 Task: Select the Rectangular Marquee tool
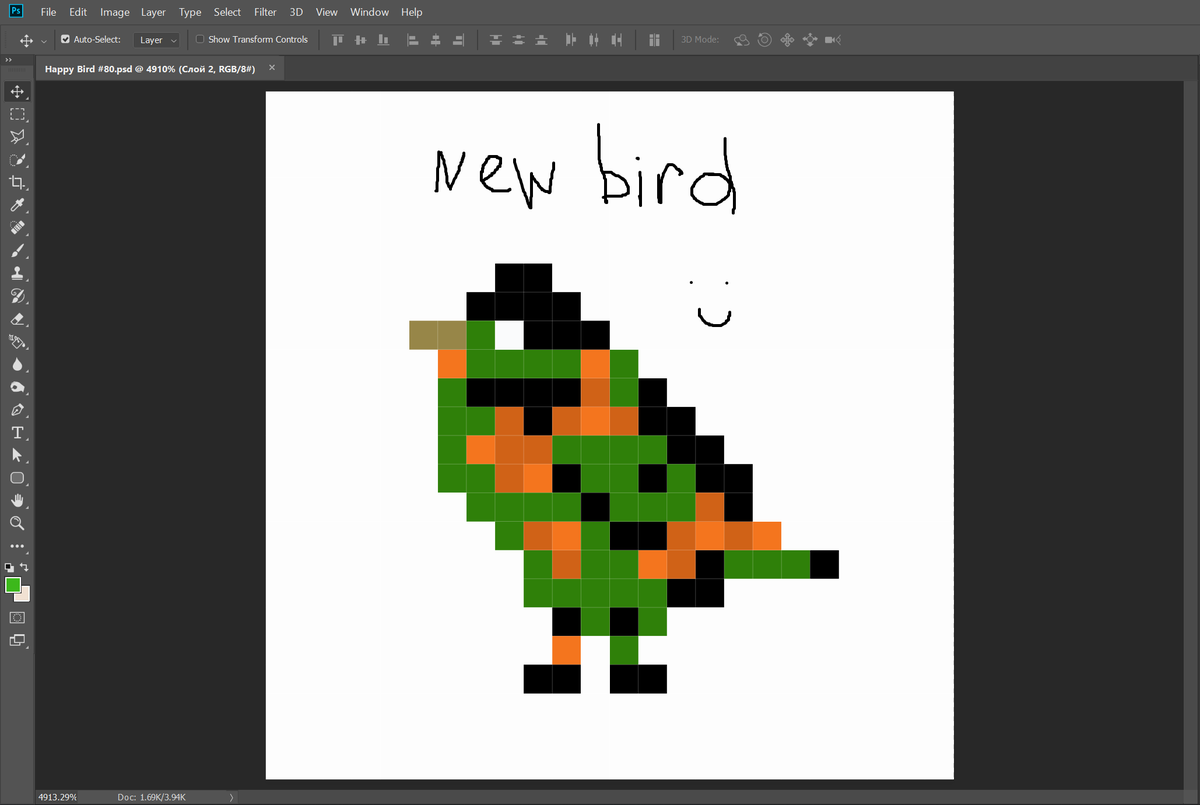click(17, 114)
